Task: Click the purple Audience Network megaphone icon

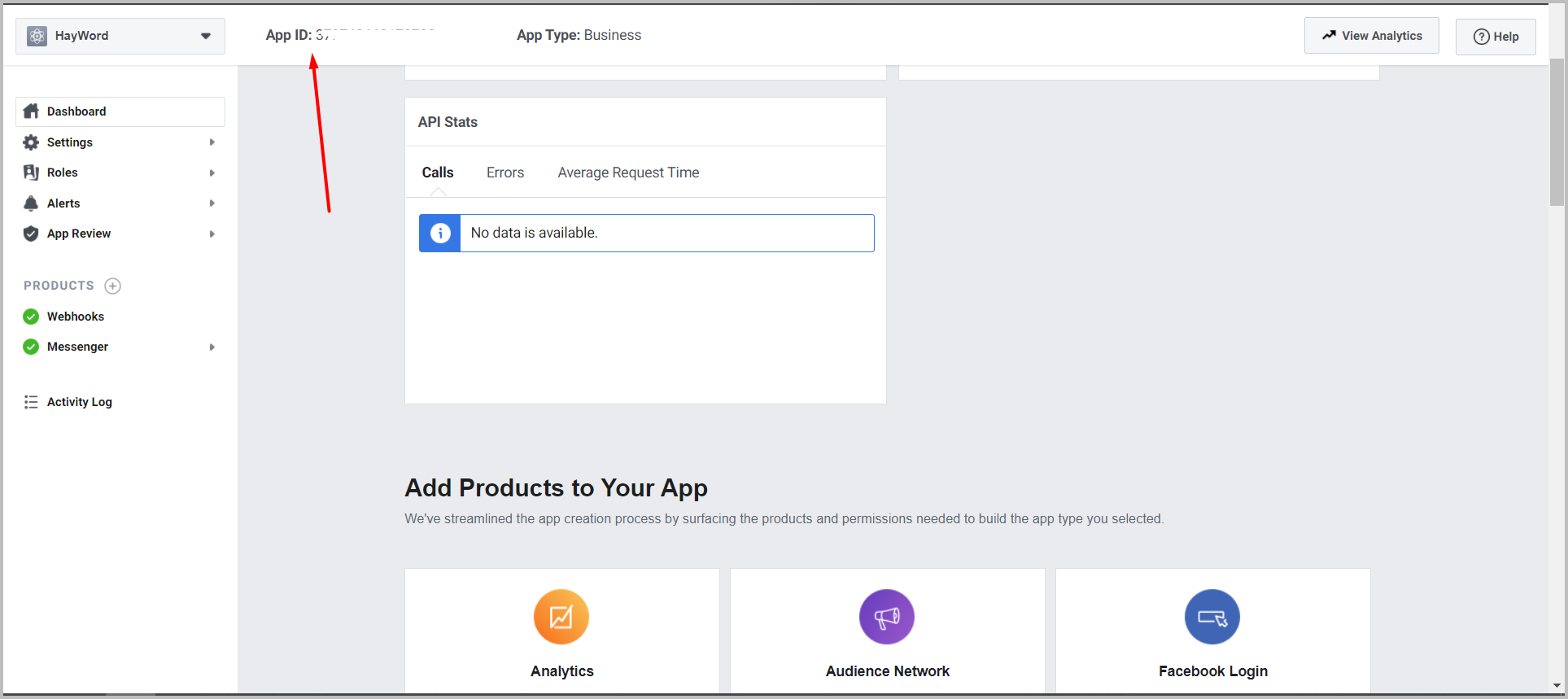Action: pyautogui.click(x=887, y=617)
